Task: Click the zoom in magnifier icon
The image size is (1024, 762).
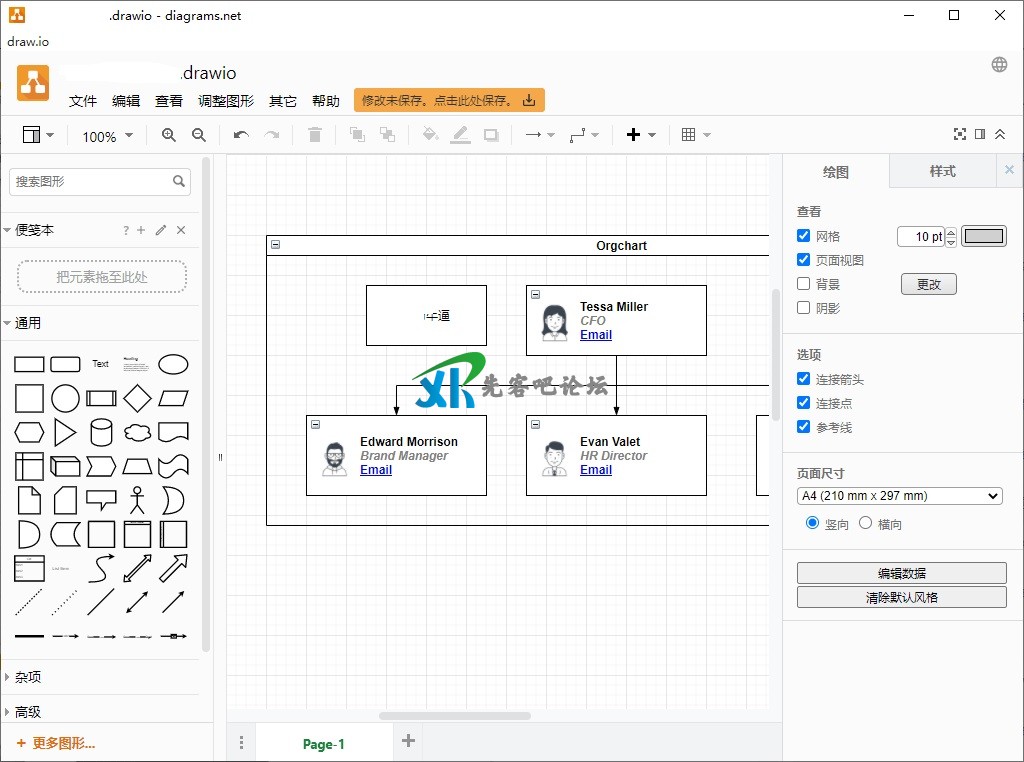Action: pyautogui.click(x=169, y=135)
